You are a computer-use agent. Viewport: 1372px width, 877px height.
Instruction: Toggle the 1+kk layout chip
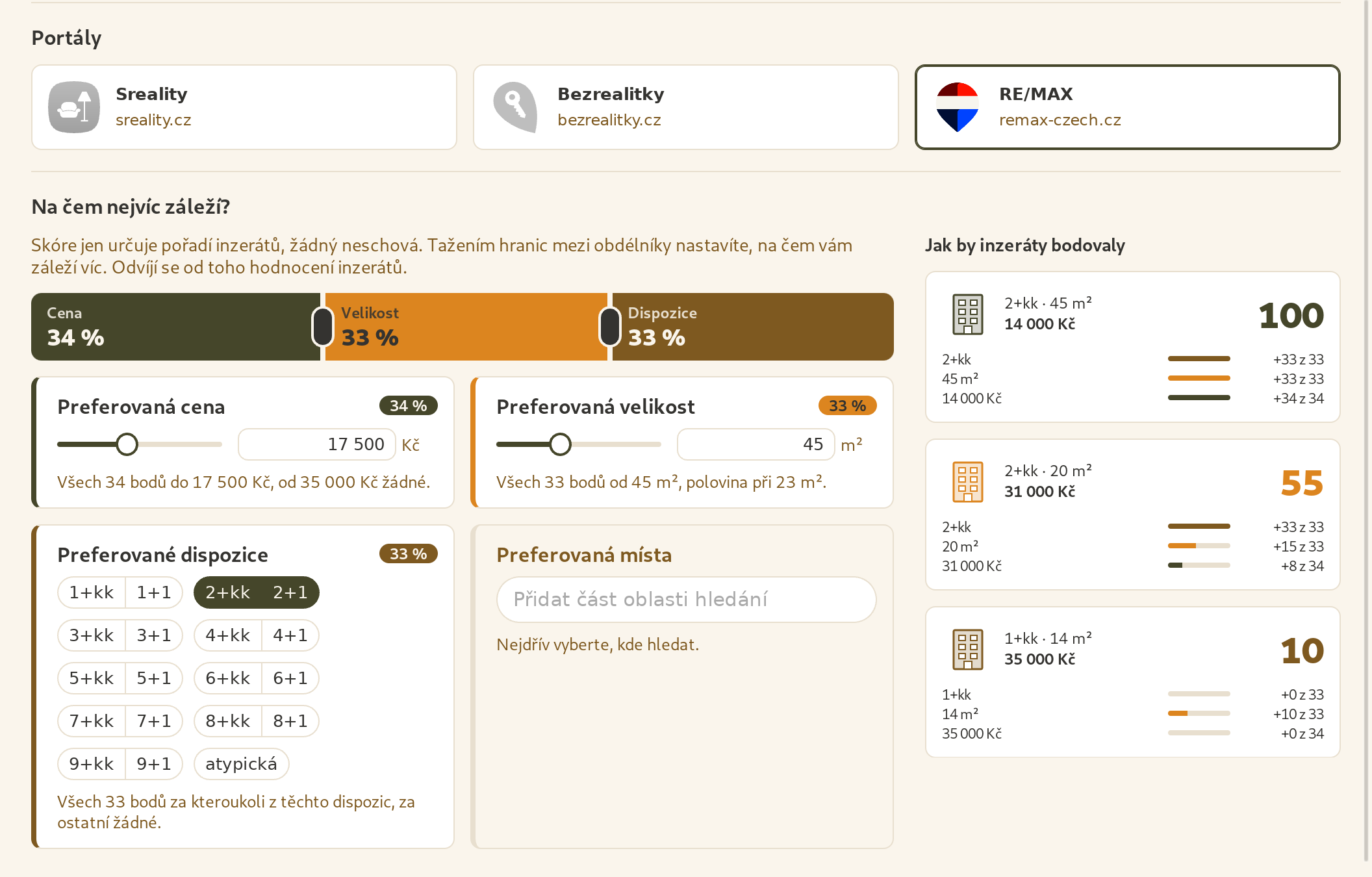(x=92, y=592)
